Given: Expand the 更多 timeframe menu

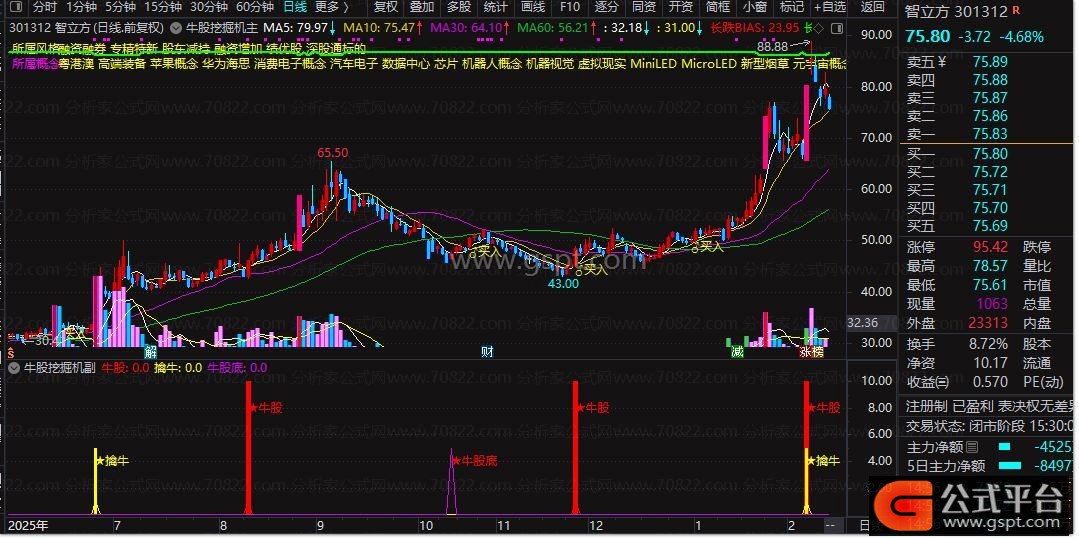Looking at the screenshot, I should pos(331,7).
